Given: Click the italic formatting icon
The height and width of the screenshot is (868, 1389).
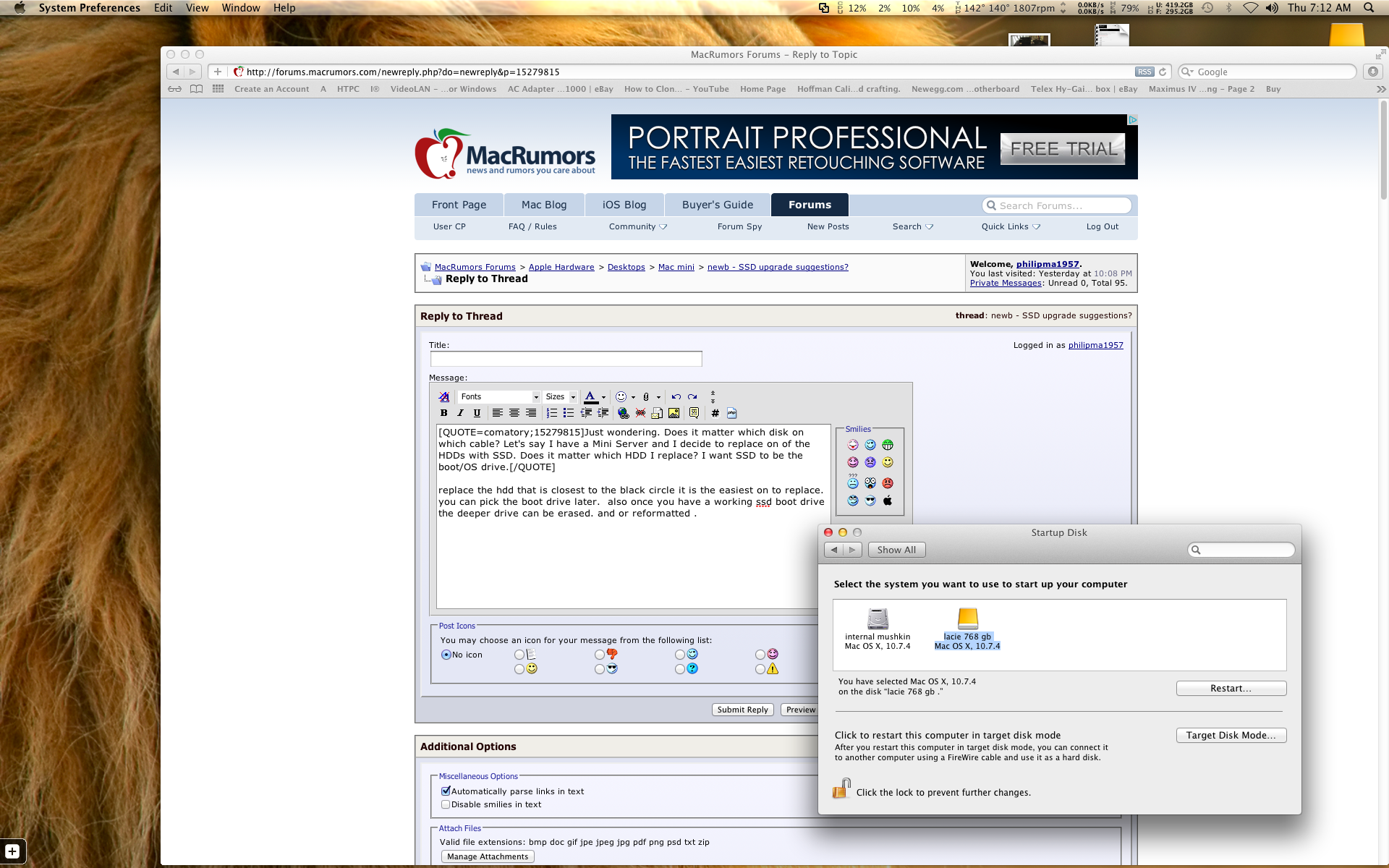Looking at the screenshot, I should click(460, 413).
